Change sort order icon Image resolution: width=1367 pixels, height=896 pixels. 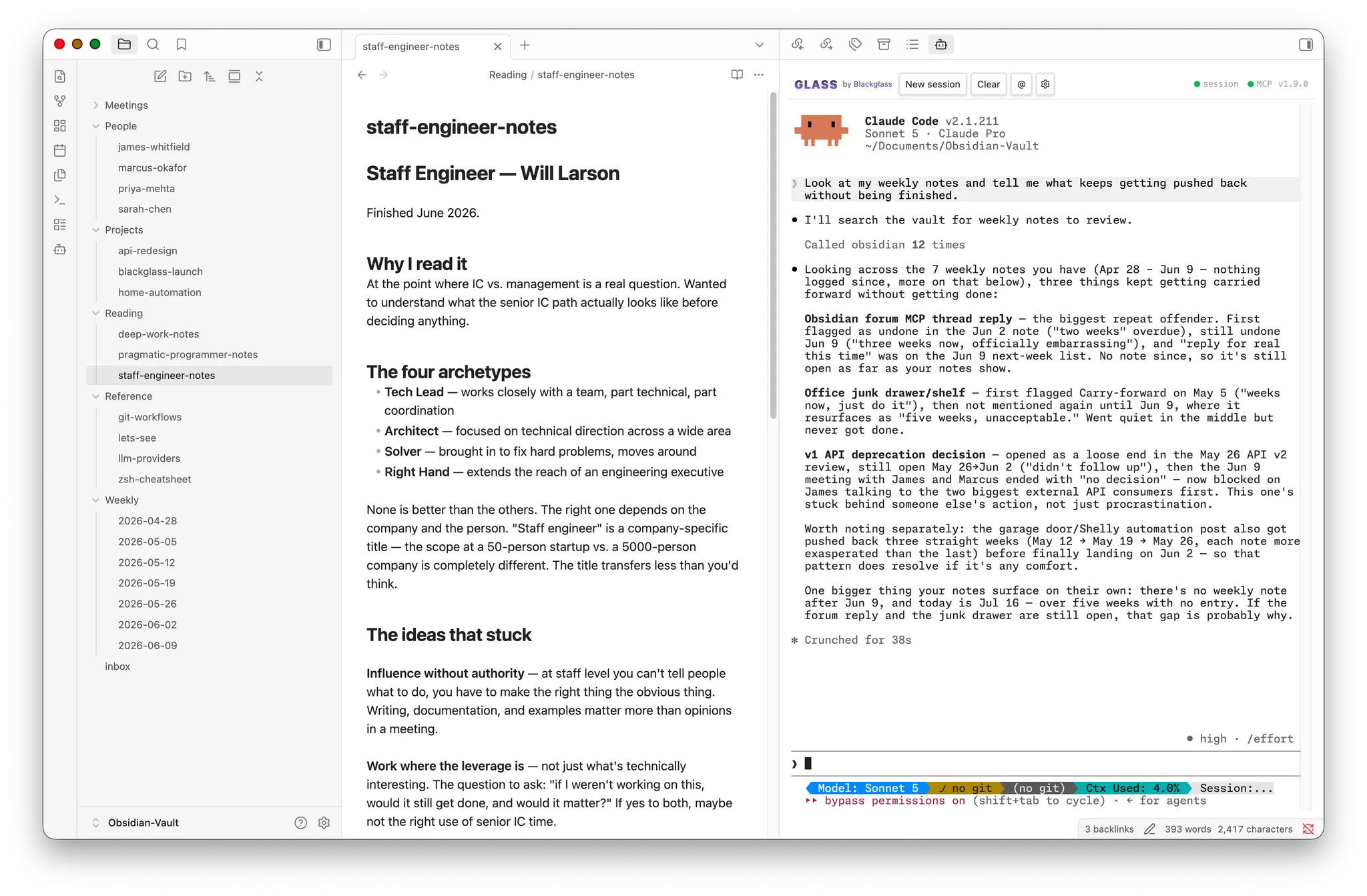click(x=210, y=76)
